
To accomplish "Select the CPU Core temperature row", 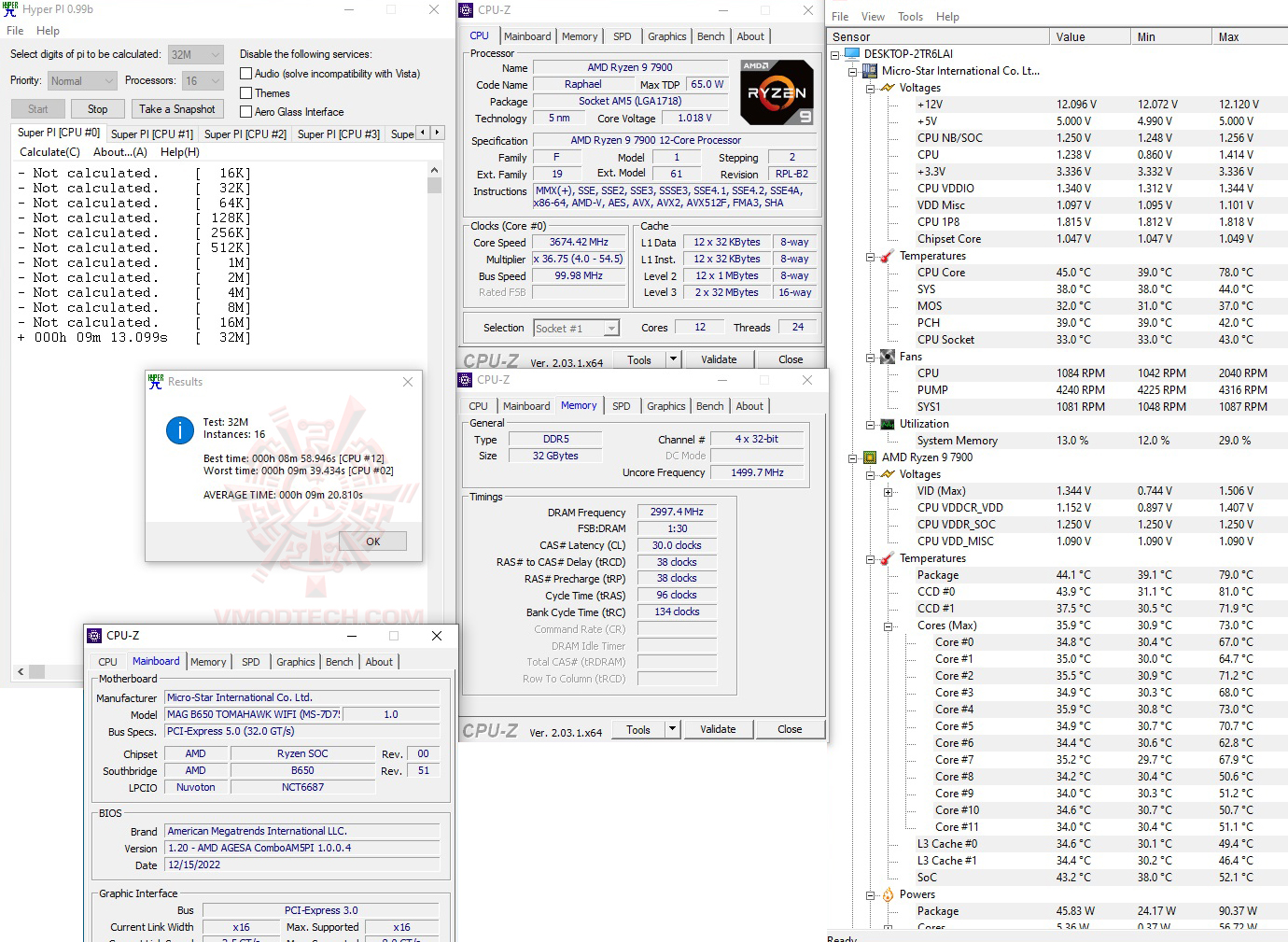I will 1057,273.
